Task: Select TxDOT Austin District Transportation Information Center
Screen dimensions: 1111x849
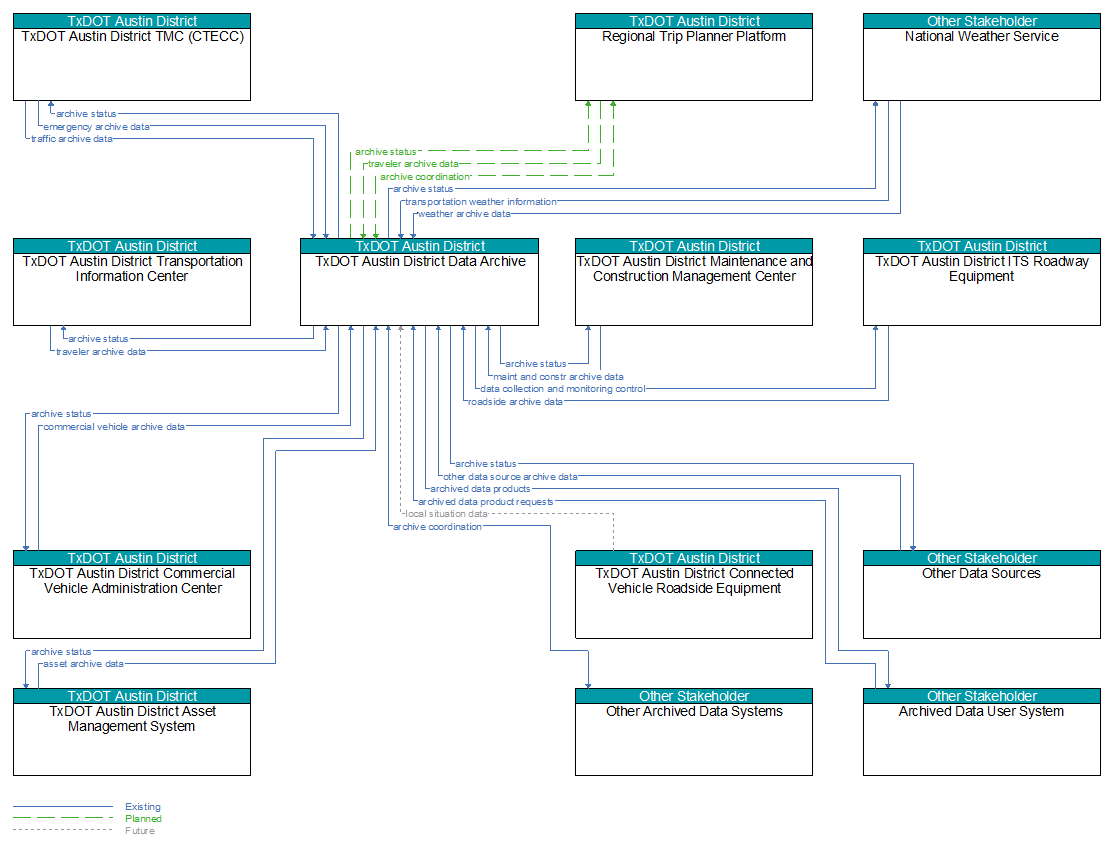Action: [132, 282]
